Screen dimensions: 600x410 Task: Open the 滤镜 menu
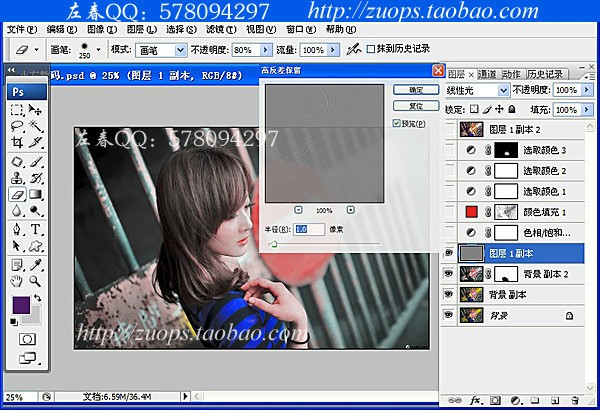tap(221, 29)
